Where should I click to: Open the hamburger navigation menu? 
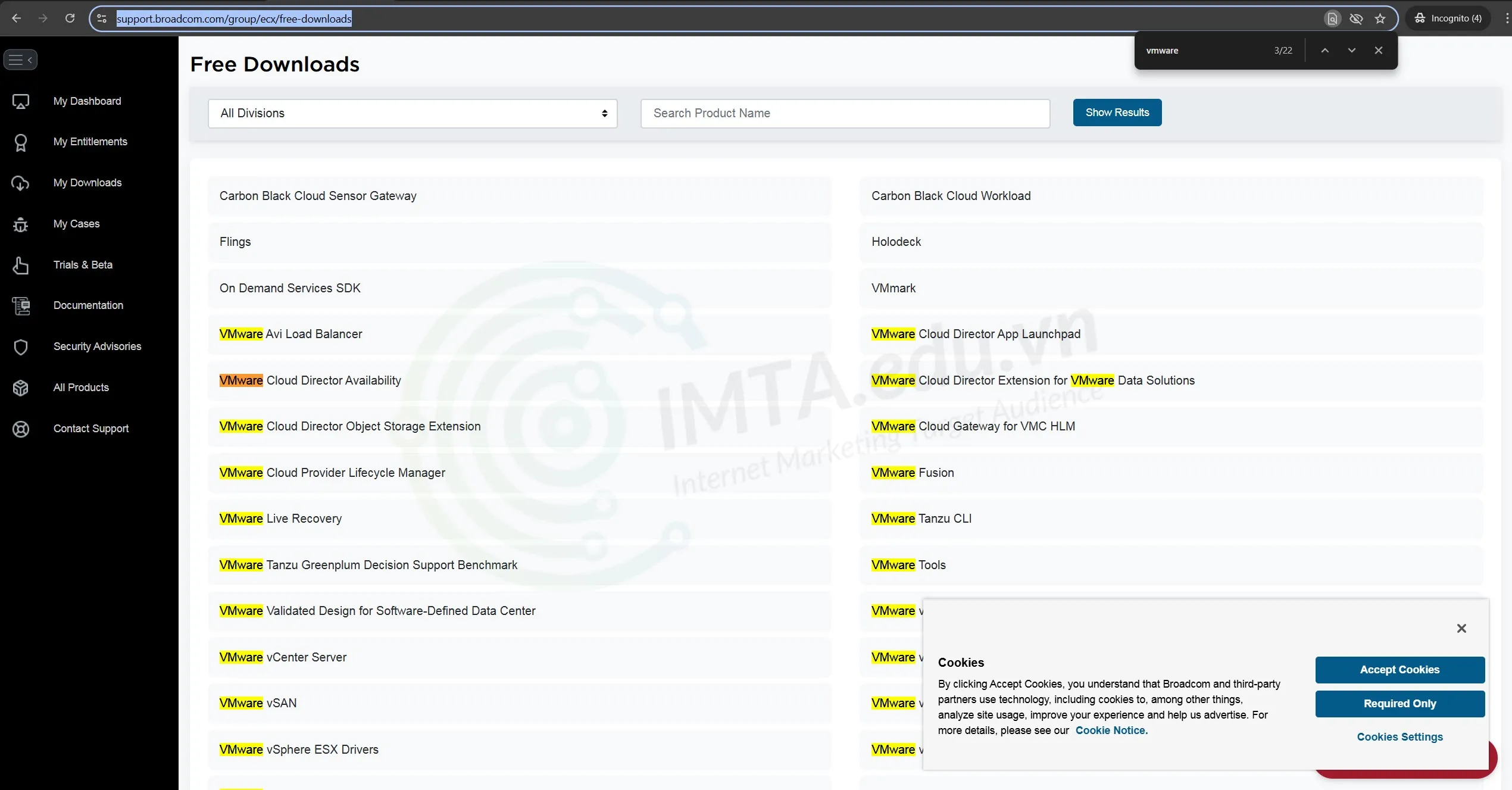coord(17,60)
